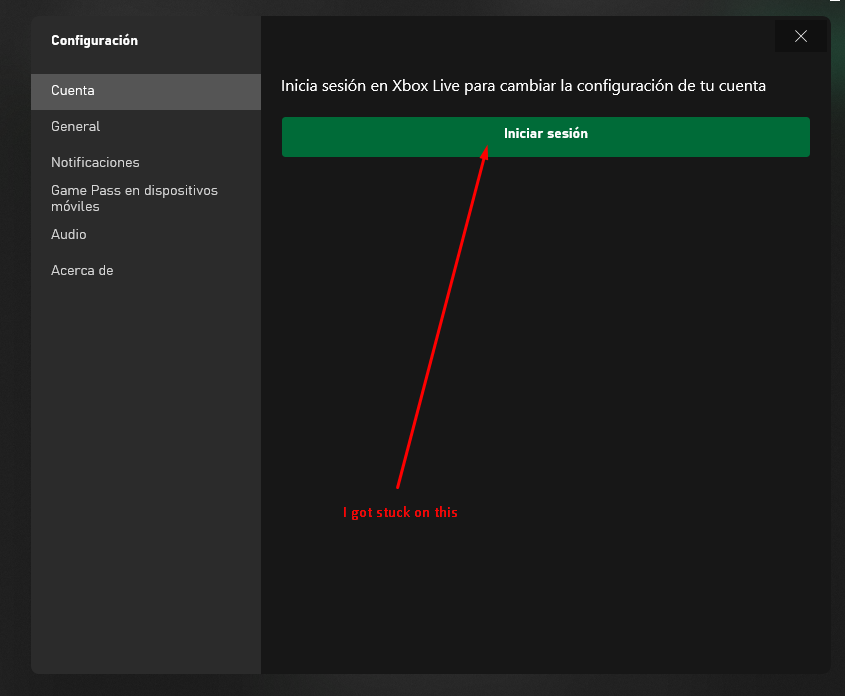The height and width of the screenshot is (696, 845).
Task: Click the green Iniciar sesión button
Action: 545,137
